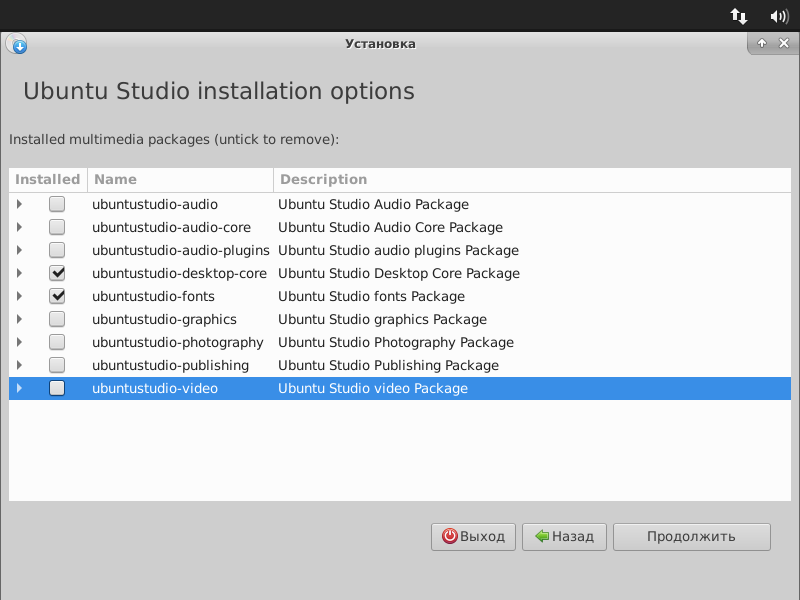Sort by the Installed column header

coord(48,180)
